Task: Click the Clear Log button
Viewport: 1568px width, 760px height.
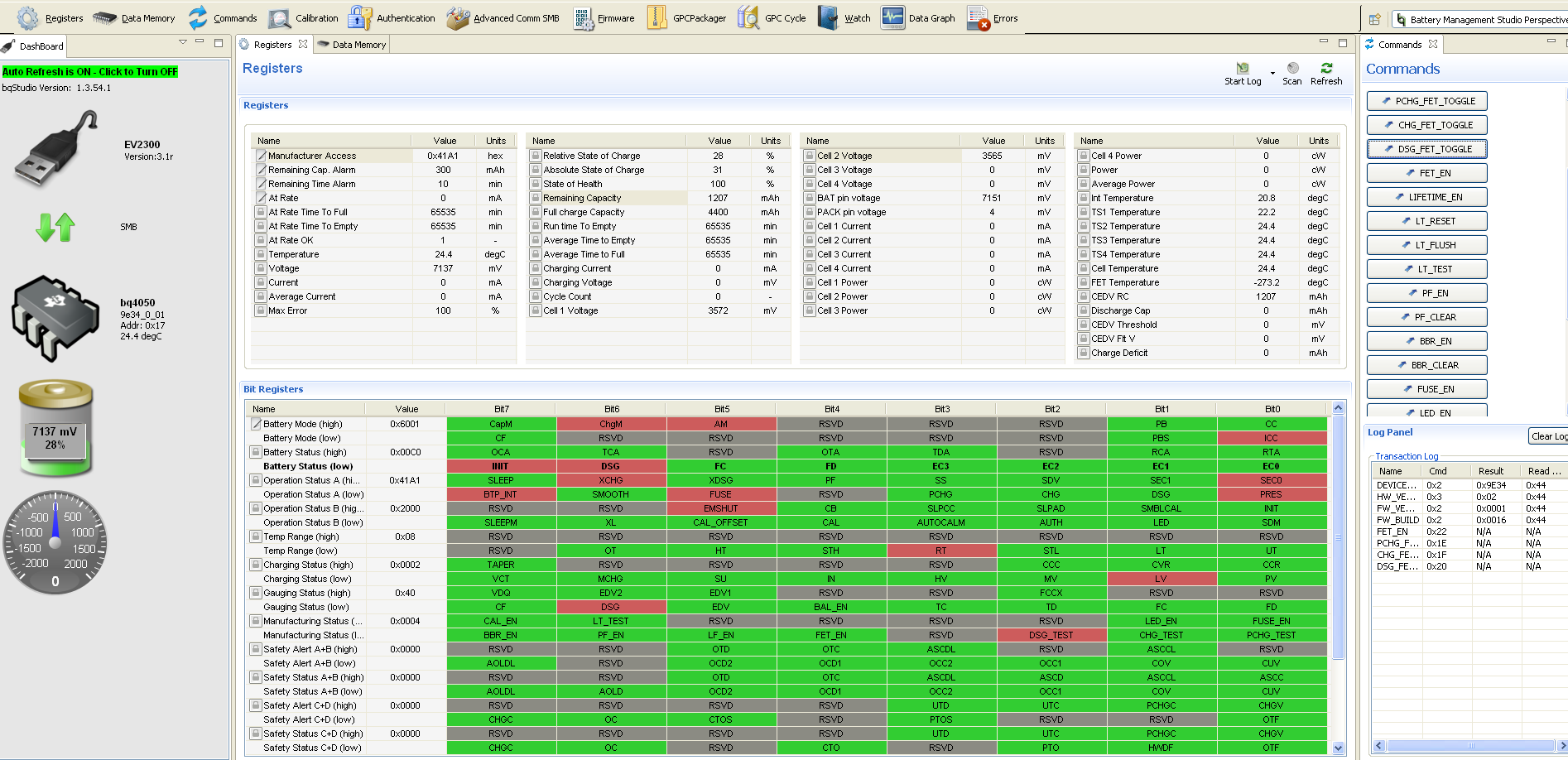Action: pyautogui.click(x=1548, y=436)
